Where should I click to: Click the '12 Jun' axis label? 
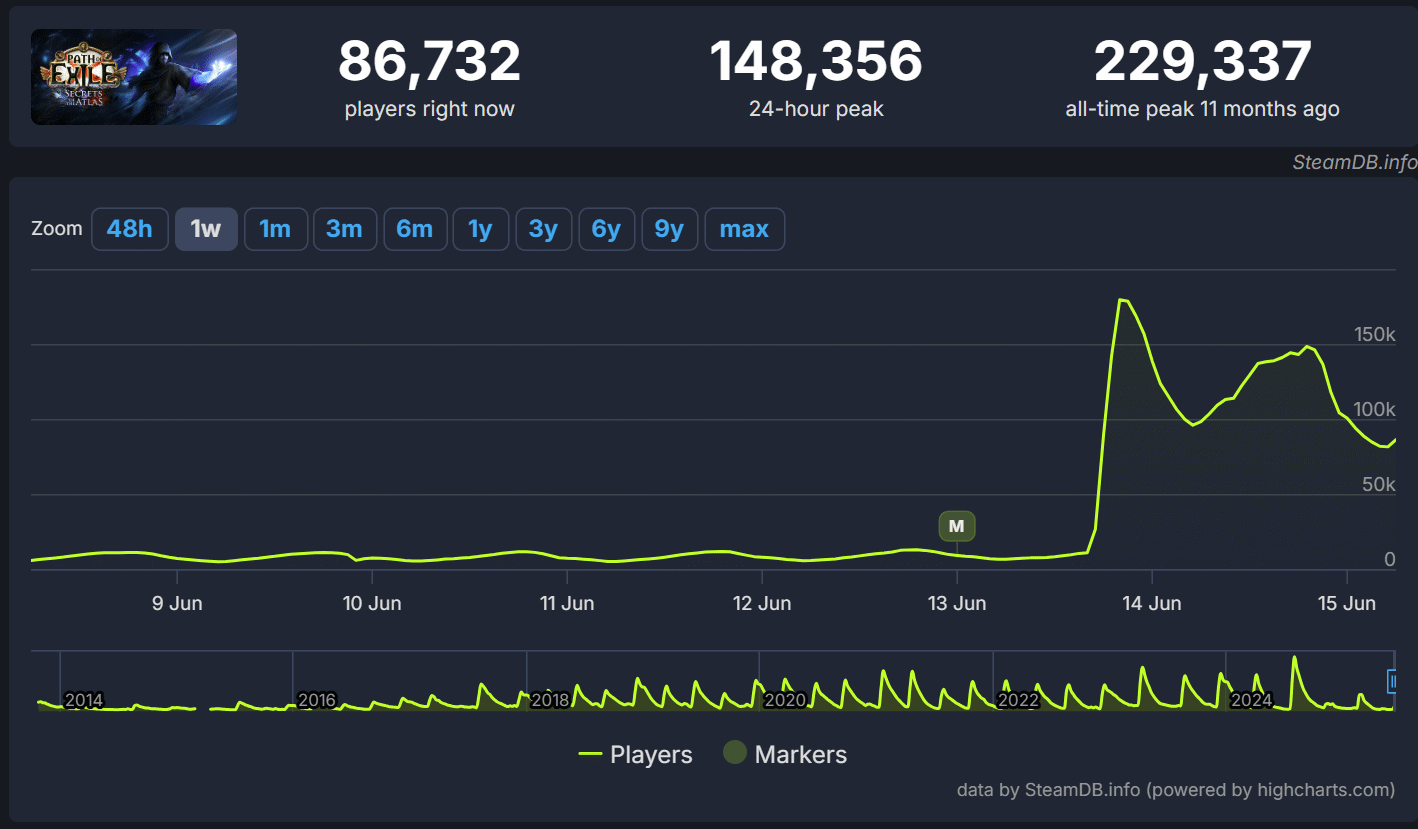pyautogui.click(x=762, y=603)
